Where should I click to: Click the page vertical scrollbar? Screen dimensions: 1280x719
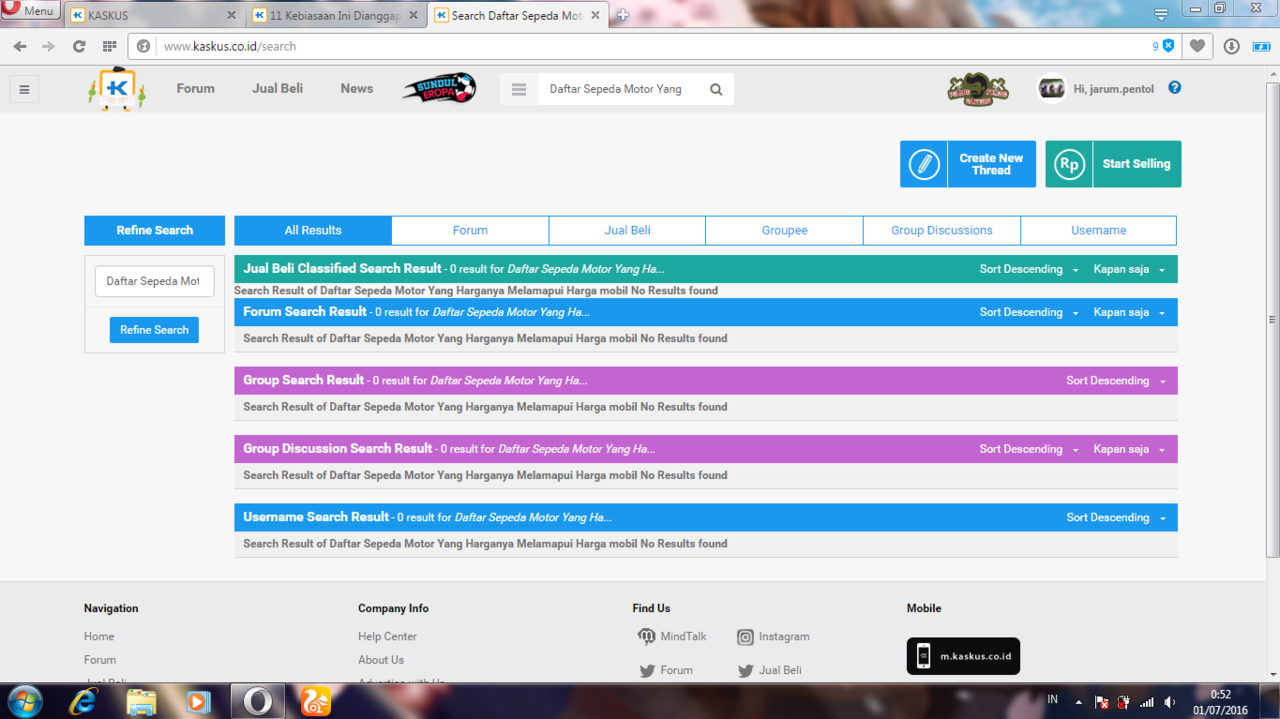1272,320
